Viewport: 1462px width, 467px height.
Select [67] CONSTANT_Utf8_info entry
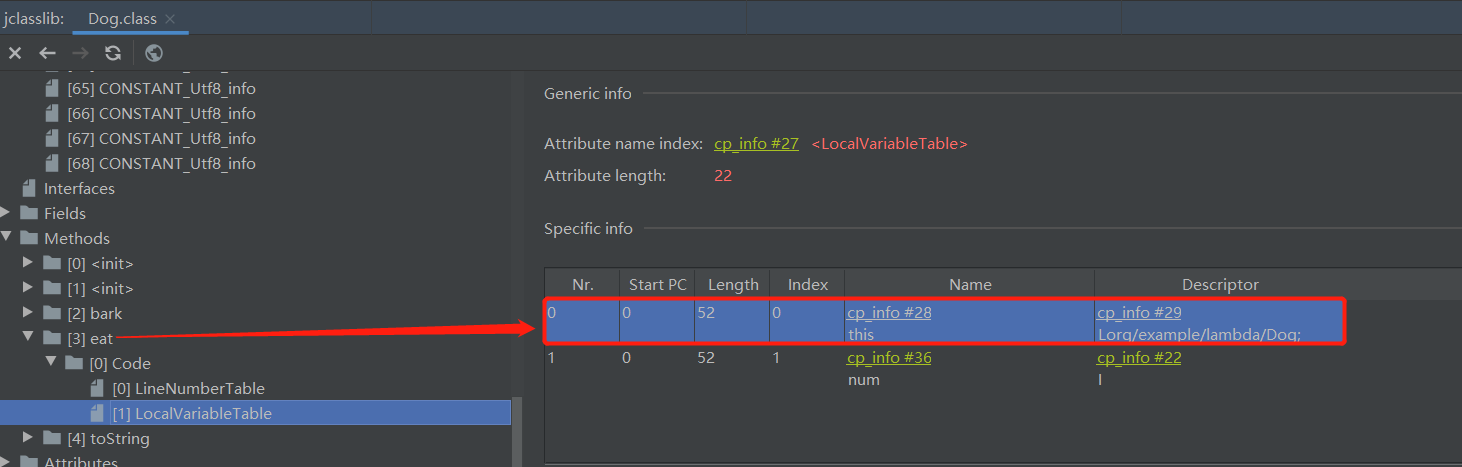point(161,138)
